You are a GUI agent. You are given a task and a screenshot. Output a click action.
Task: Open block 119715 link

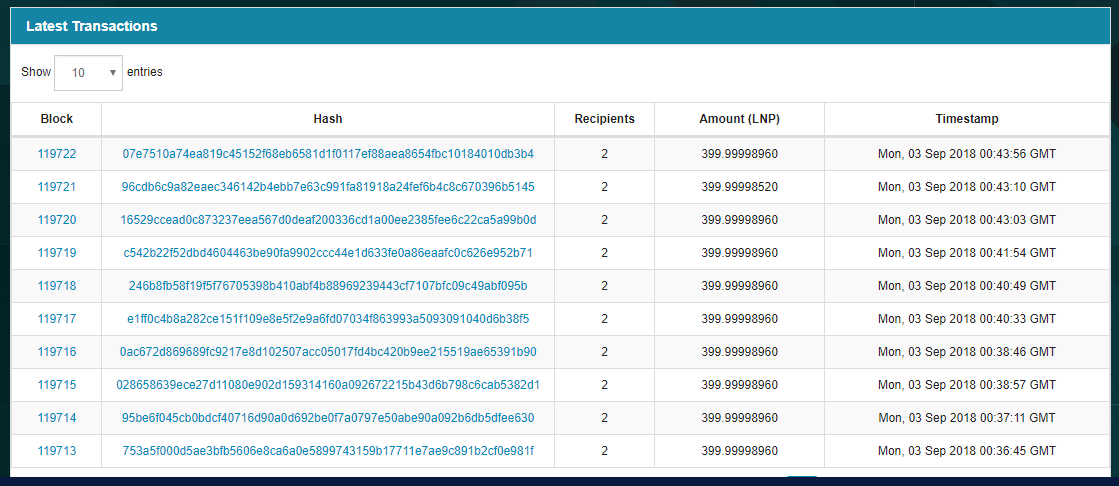coord(57,385)
